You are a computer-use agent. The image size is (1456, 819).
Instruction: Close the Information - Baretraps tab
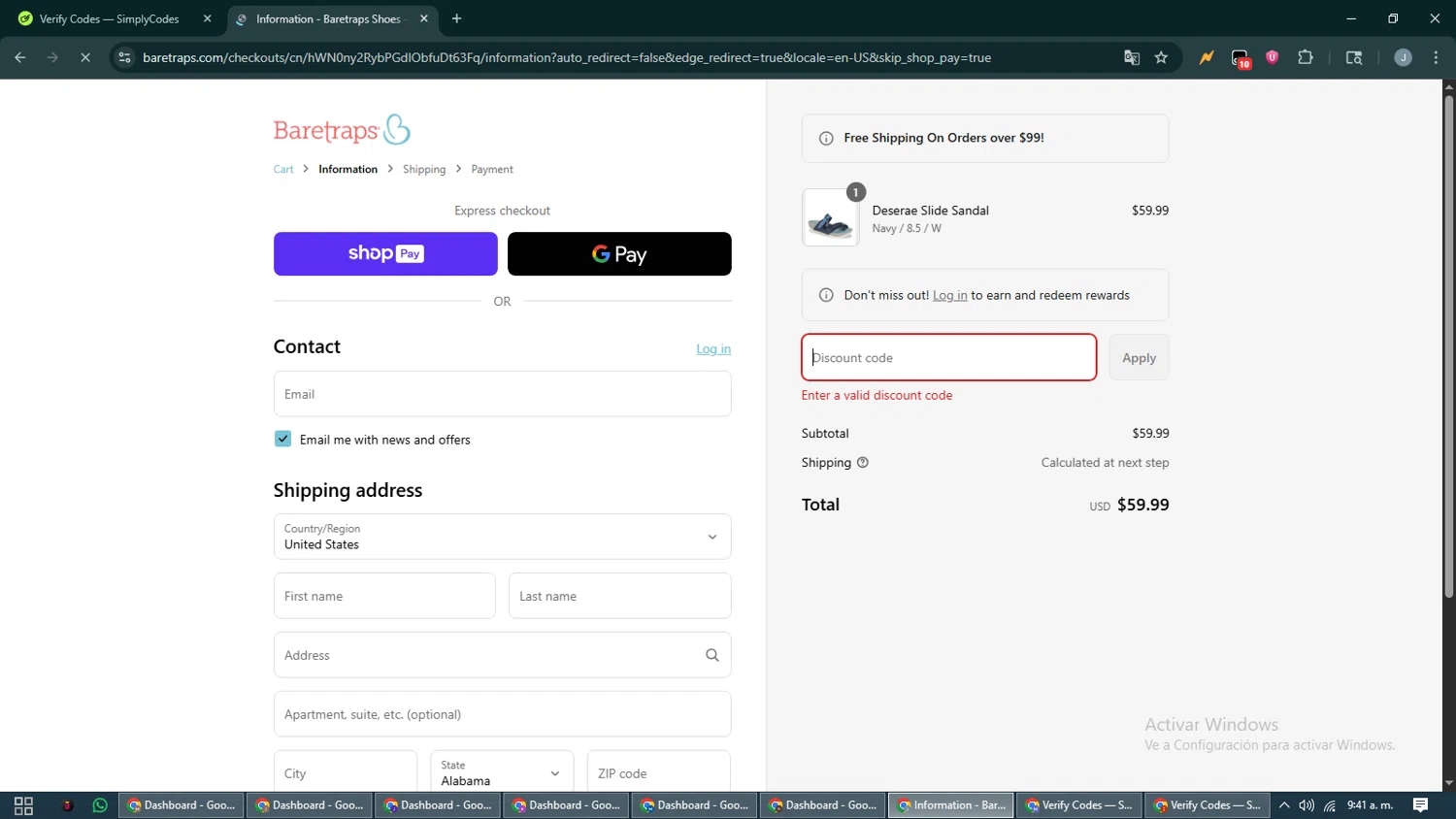coord(424,18)
